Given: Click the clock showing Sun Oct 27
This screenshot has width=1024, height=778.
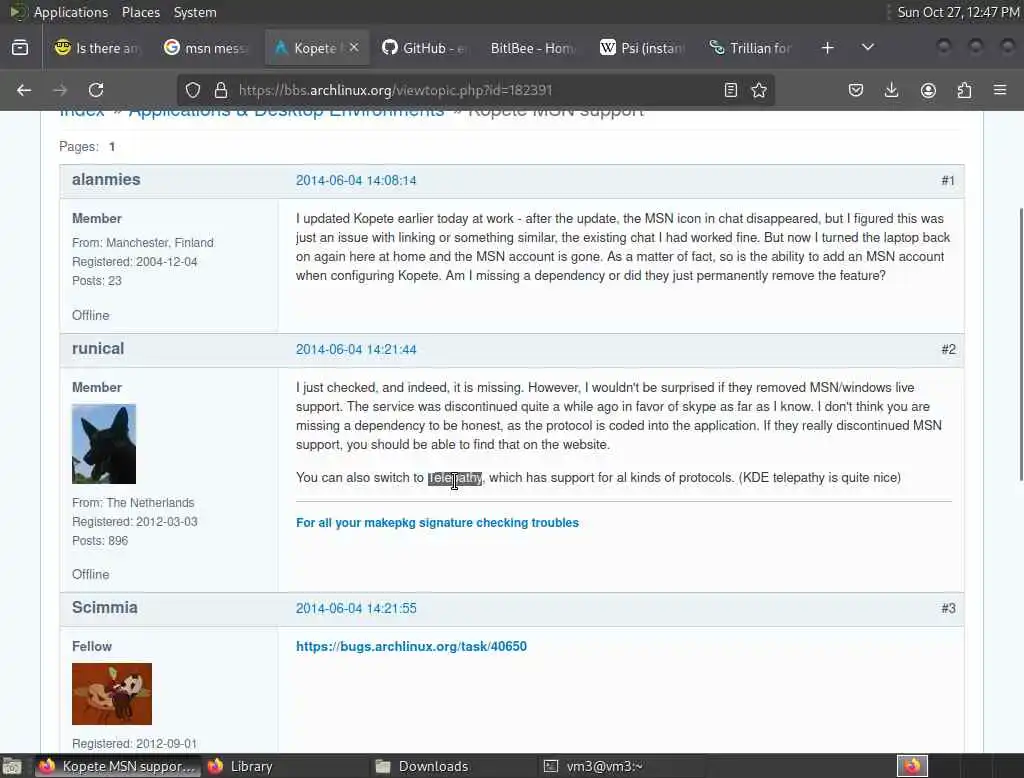Looking at the screenshot, I should (x=958, y=12).
